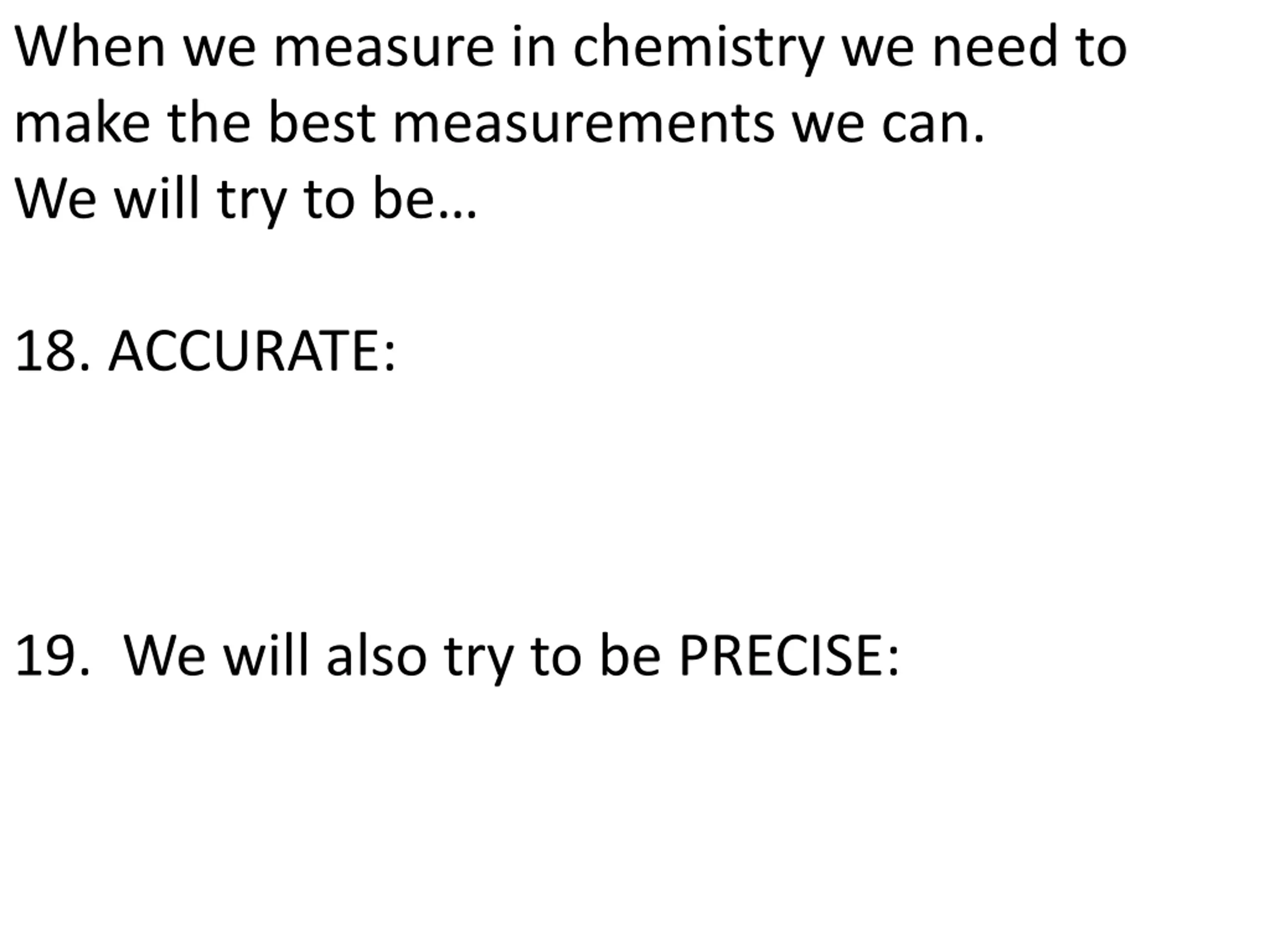Click the item number "19."
The height and width of the screenshot is (952, 1270).
pos(52,656)
